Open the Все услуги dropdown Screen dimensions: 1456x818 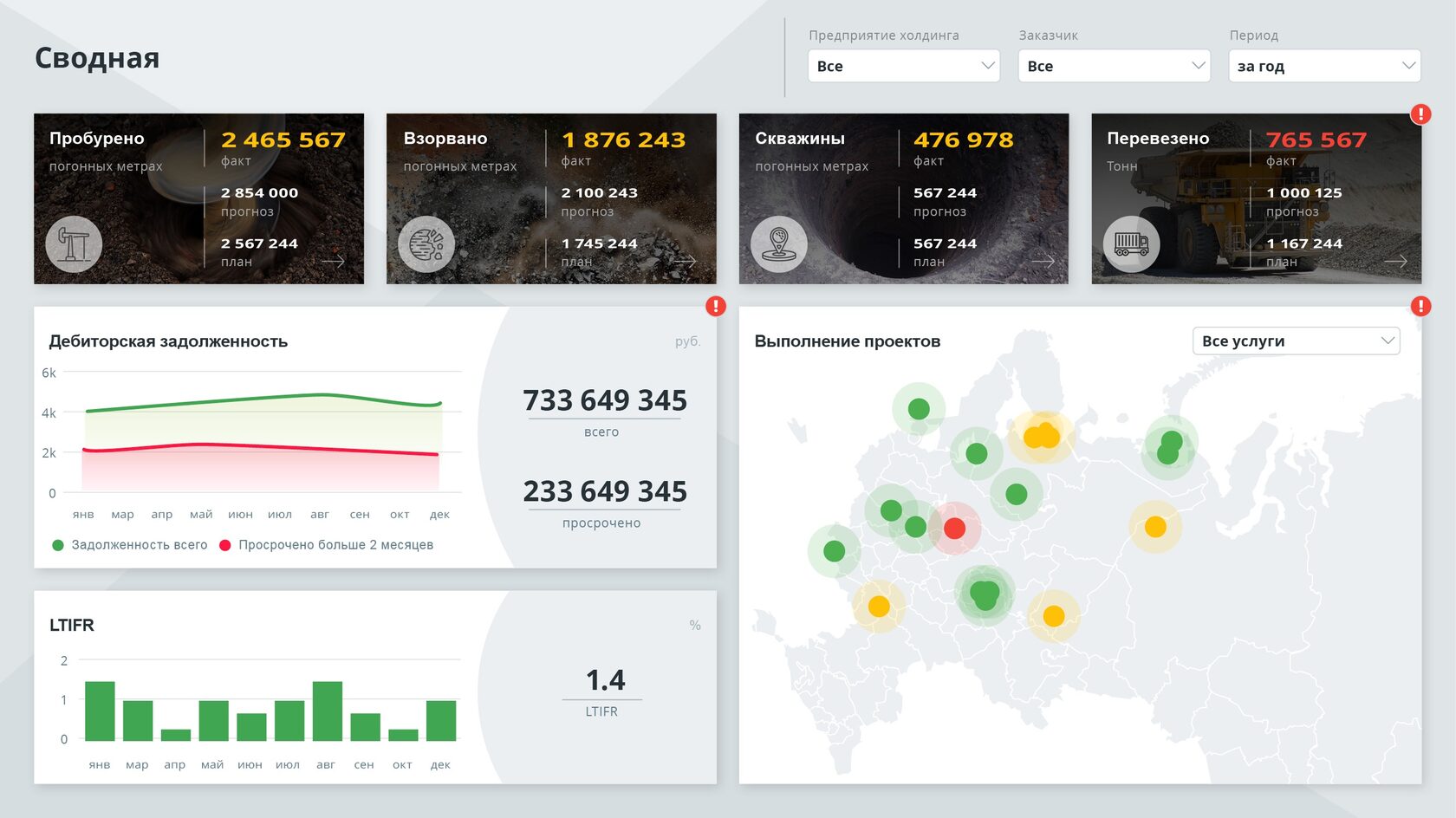pos(1296,341)
